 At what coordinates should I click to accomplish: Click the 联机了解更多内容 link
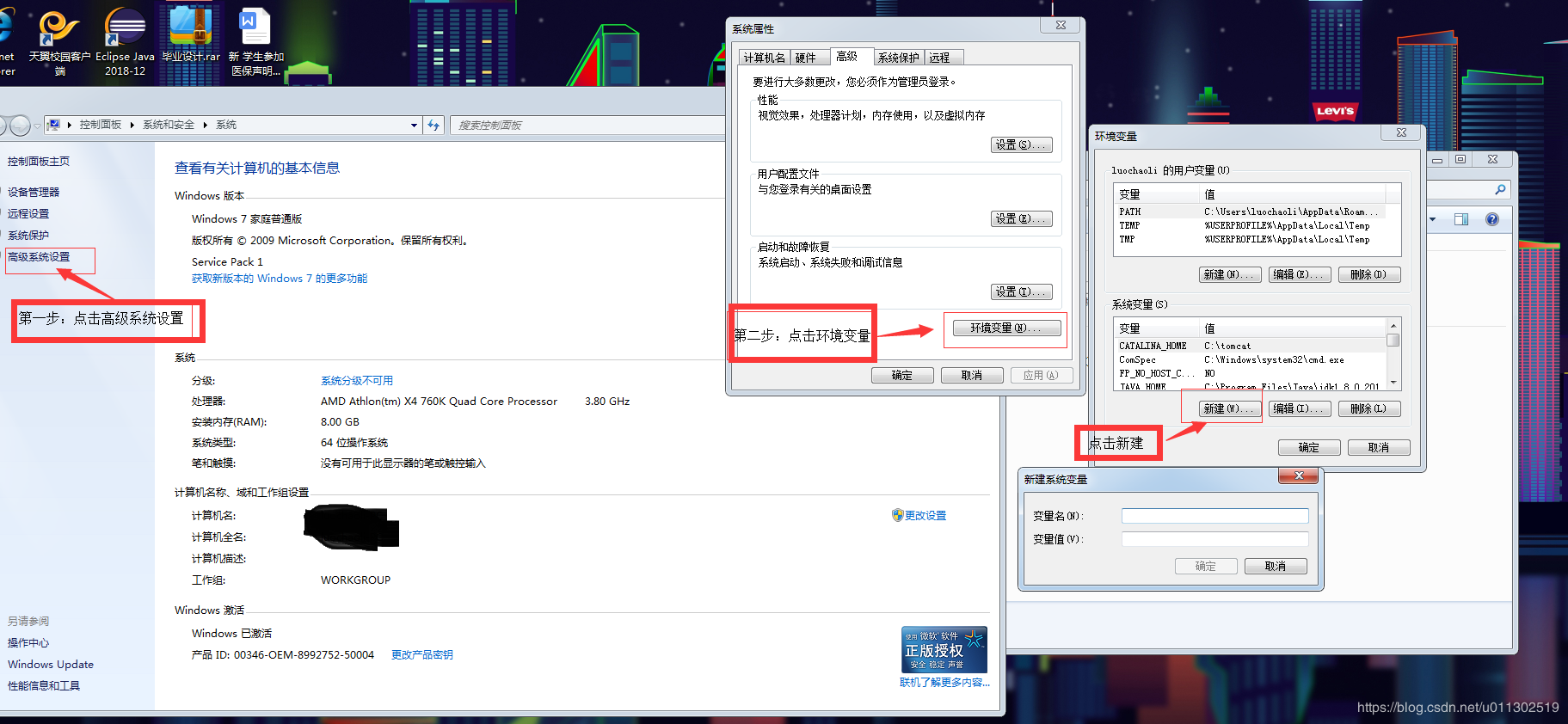click(x=944, y=683)
